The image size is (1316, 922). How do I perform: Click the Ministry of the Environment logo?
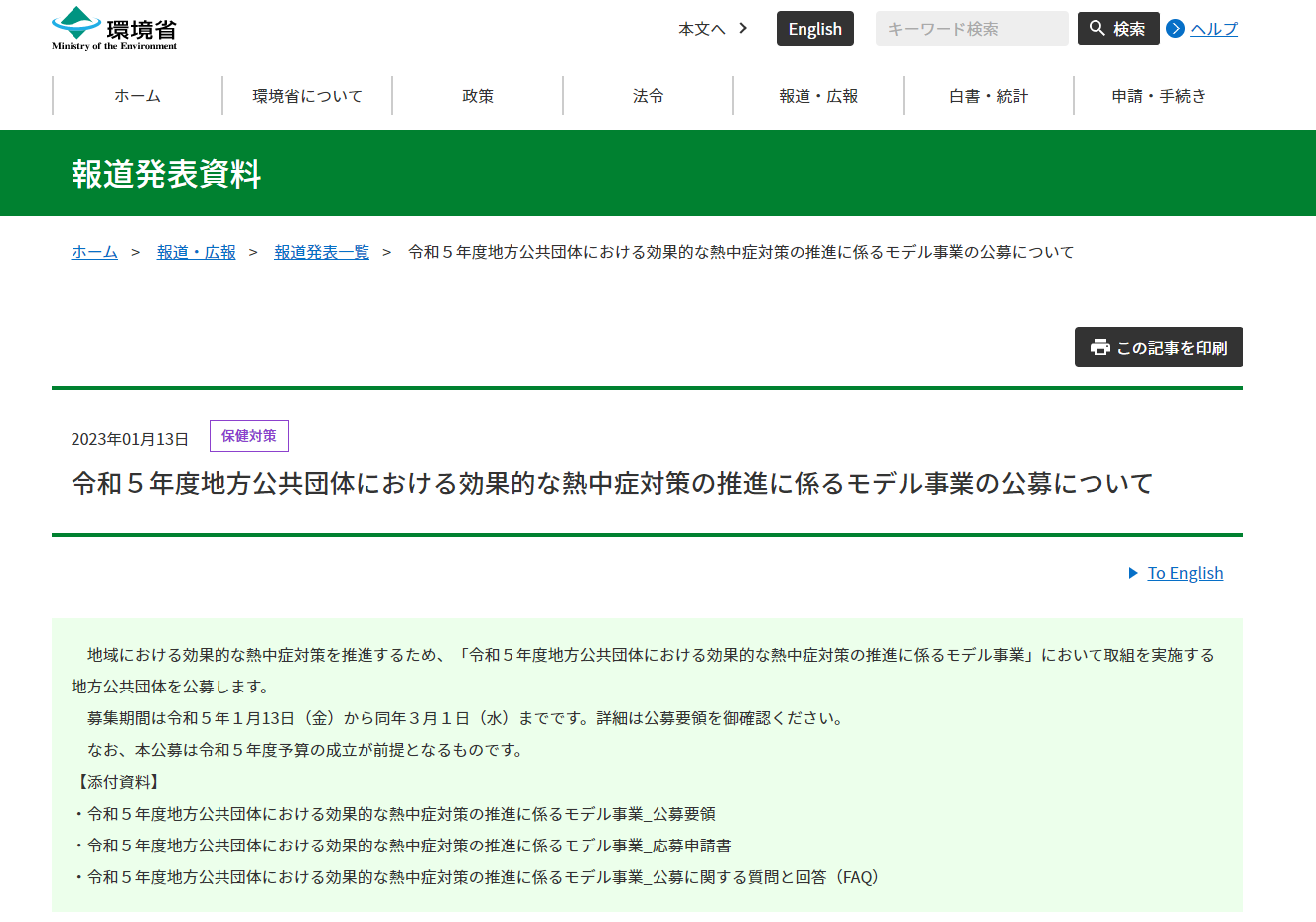(114, 29)
